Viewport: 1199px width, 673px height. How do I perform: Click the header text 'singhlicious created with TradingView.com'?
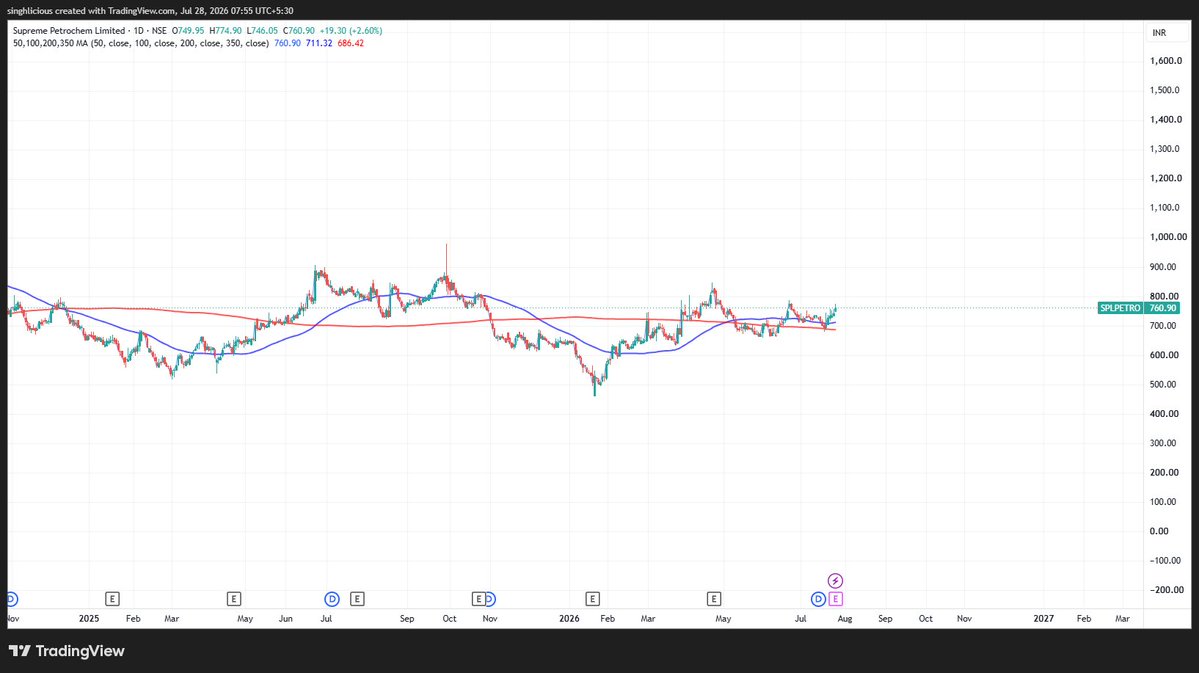[x=91, y=11]
